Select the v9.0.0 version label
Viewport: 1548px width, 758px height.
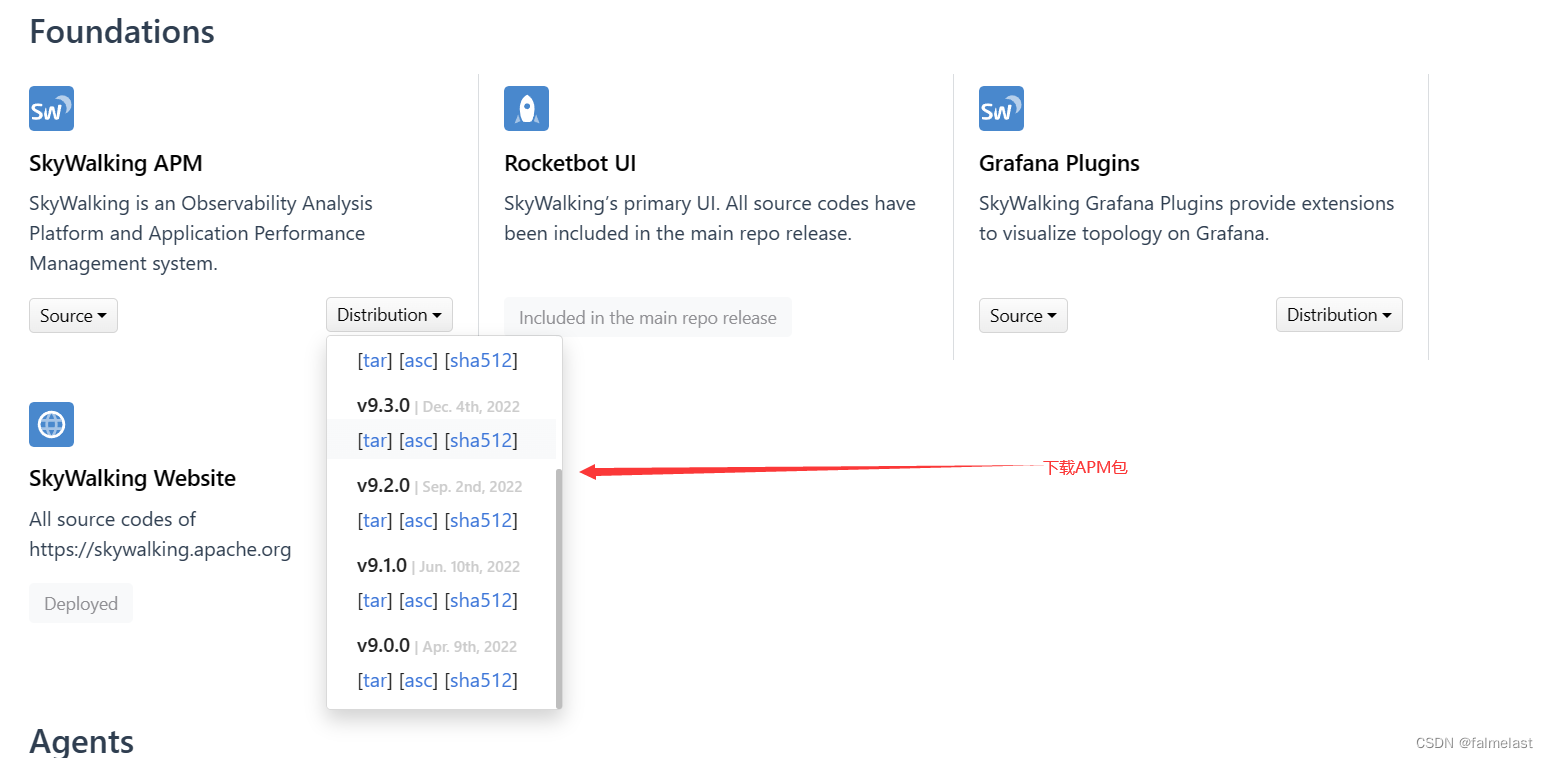[383, 645]
